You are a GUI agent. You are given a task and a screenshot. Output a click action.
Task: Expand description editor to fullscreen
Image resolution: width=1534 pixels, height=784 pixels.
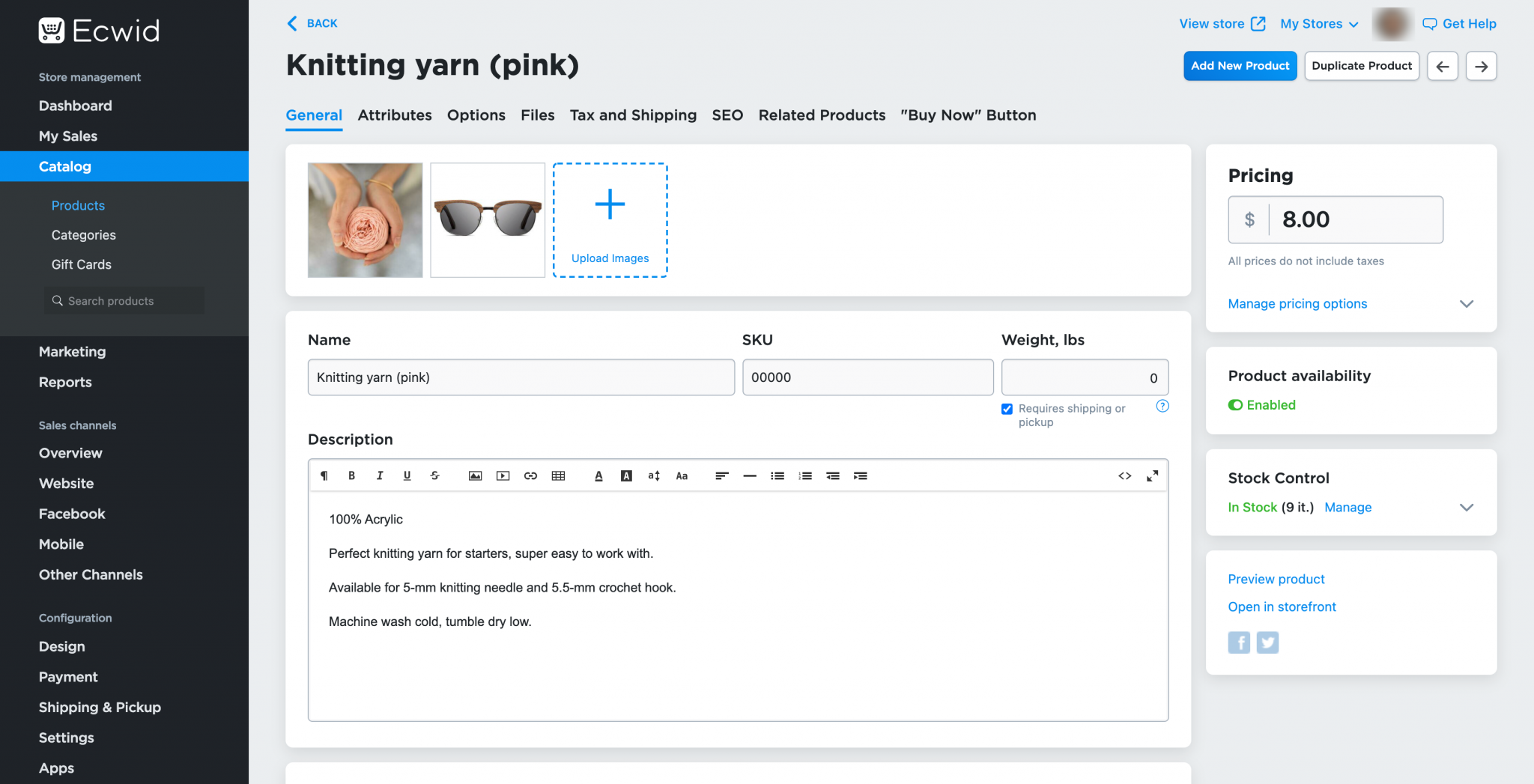point(1152,475)
